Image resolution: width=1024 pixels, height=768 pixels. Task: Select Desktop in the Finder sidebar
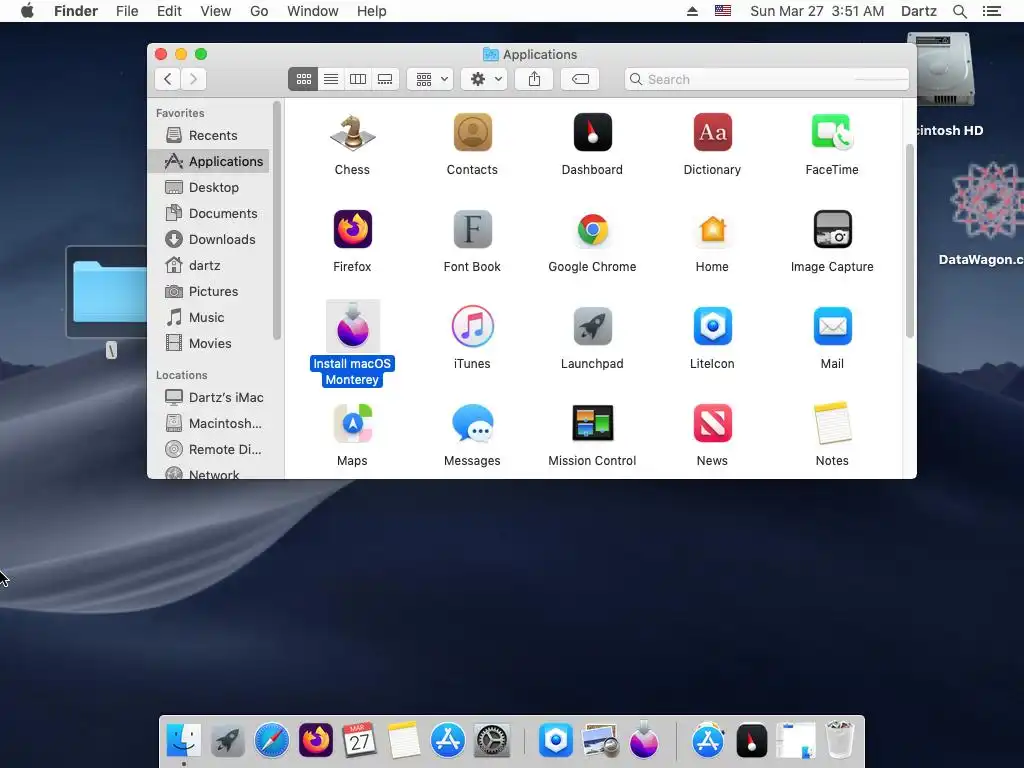pos(208,187)
